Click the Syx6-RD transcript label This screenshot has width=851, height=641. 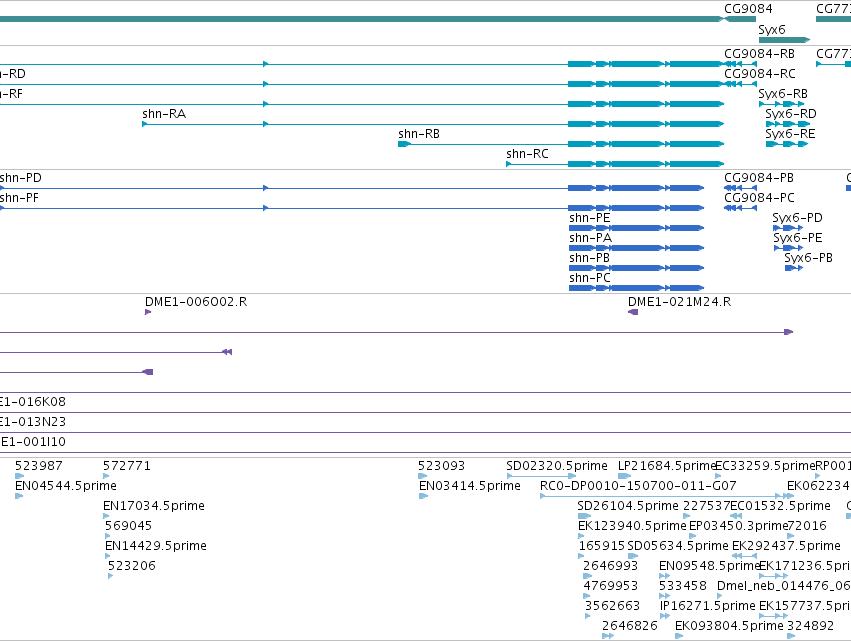pos(791,114)
